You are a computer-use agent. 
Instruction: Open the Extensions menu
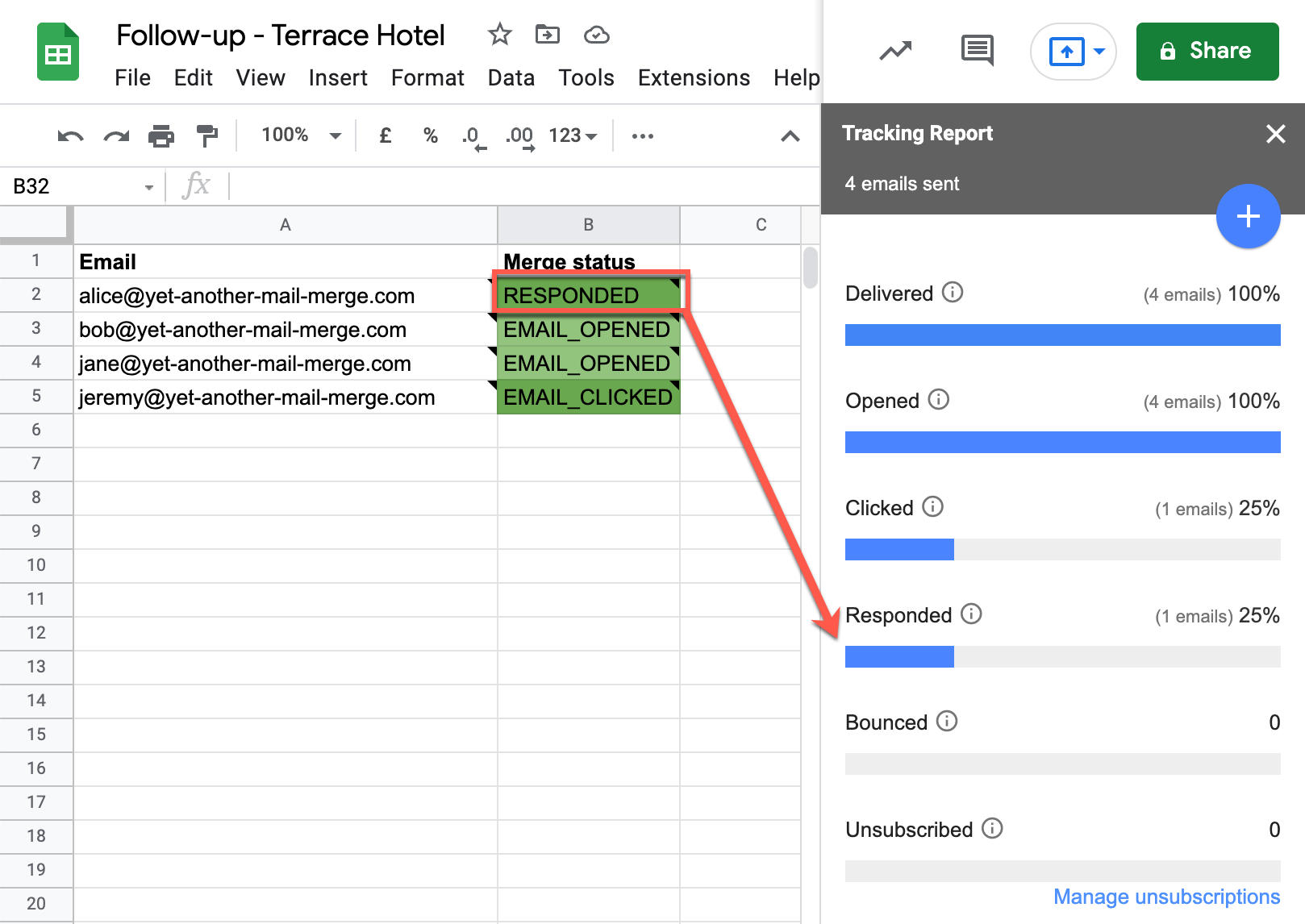pyautogui.click(x=694, y=78)
